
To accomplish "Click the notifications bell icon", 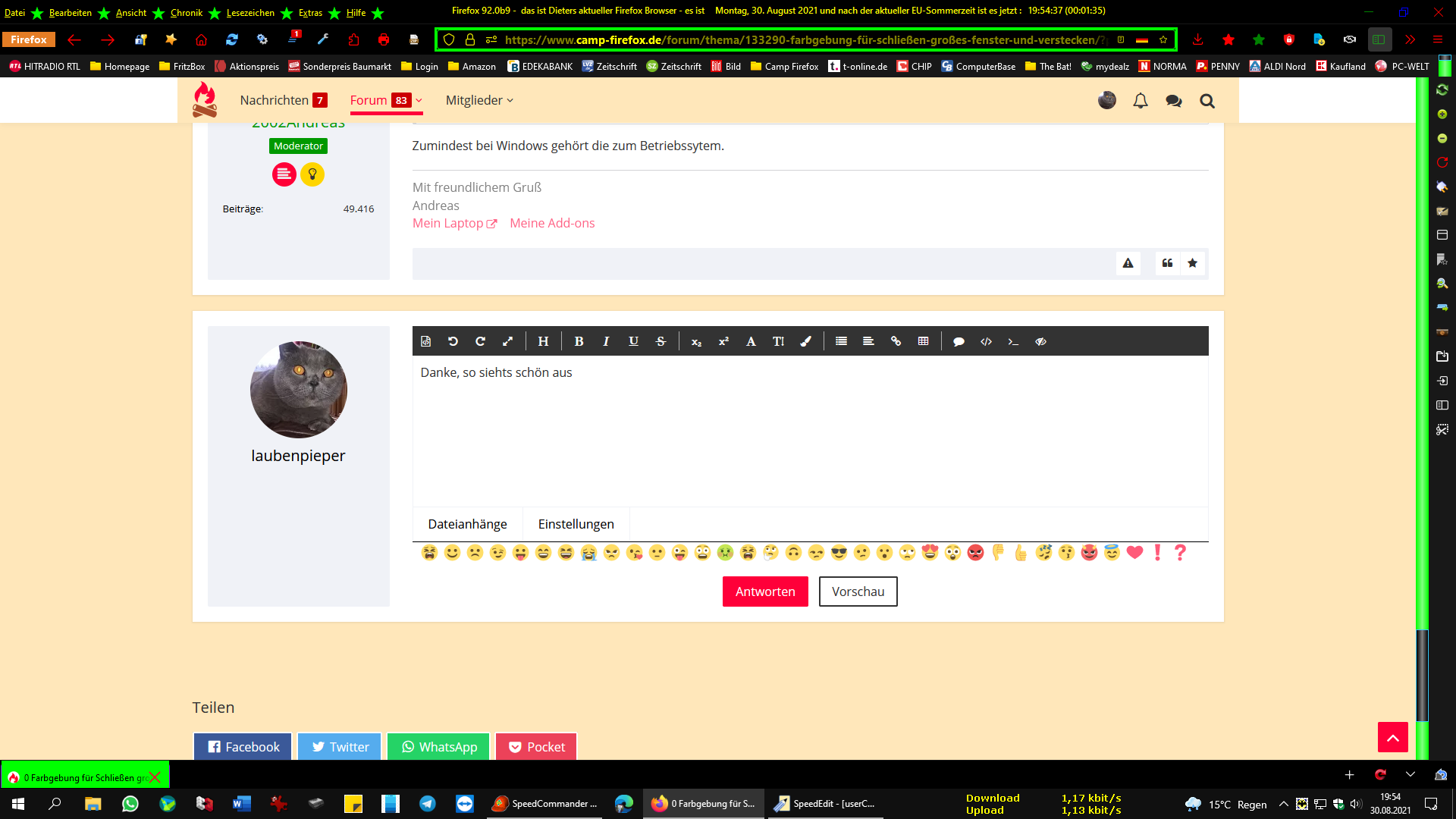I will pyautogui.click(x=1140, y=101).
